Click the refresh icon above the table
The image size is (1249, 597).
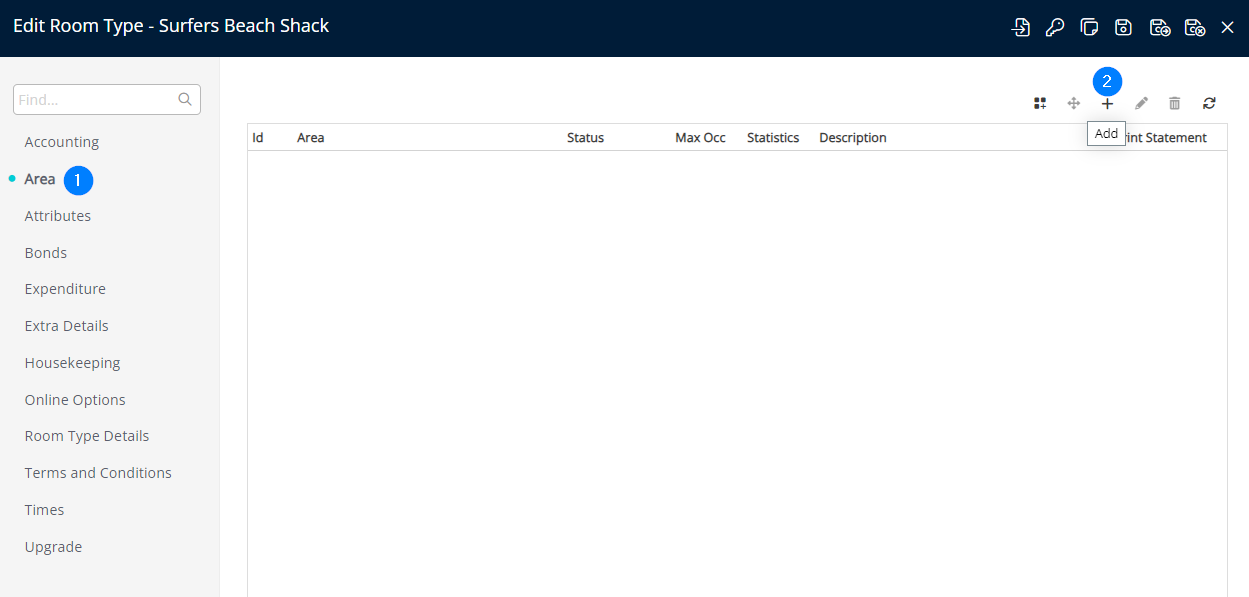[x=1209, y=103]
